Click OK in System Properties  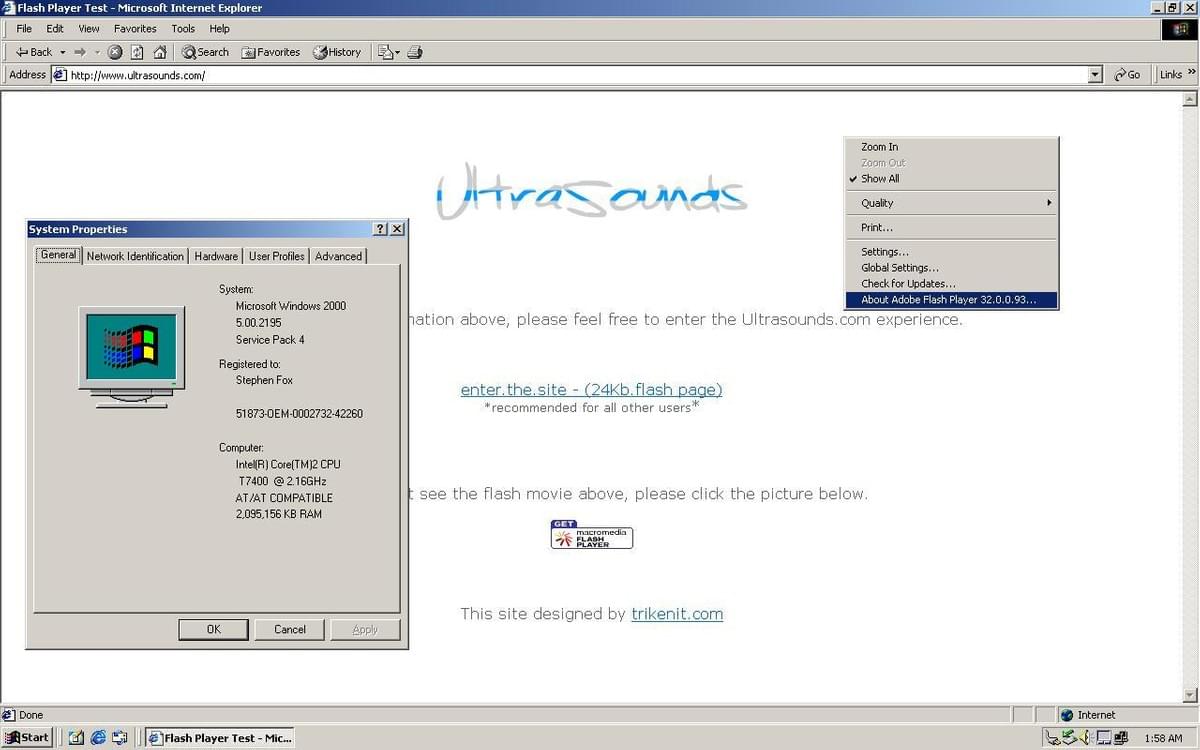coord(213,629)
